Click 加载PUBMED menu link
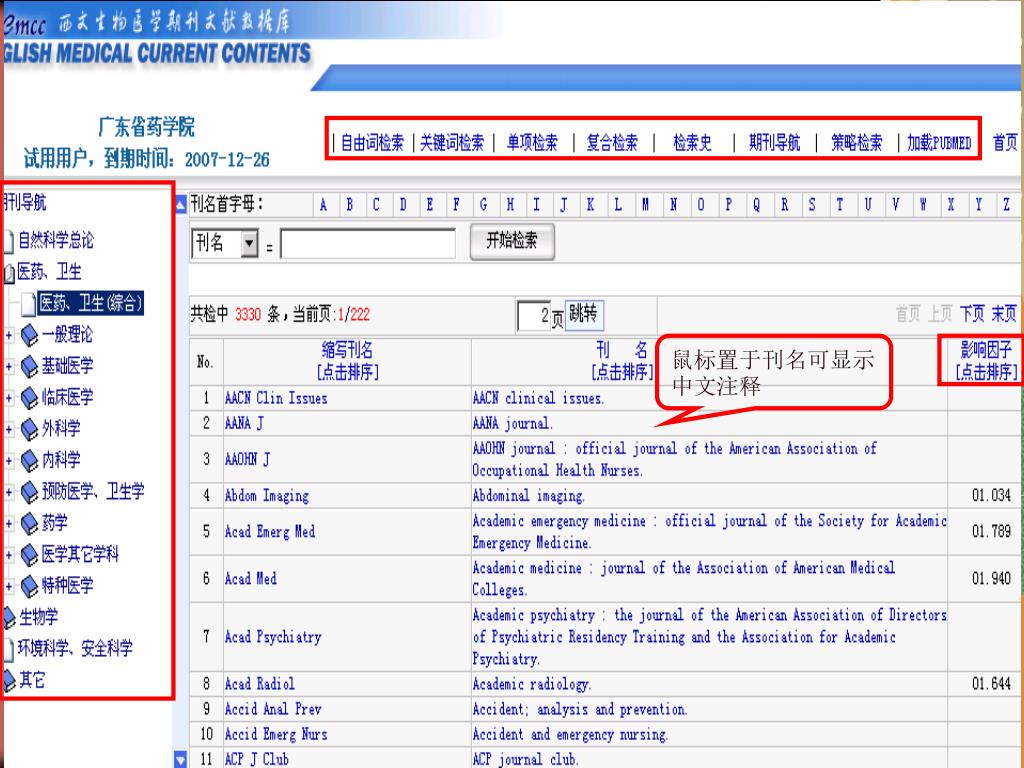1024x768 pixels. [x=939, y=142]
